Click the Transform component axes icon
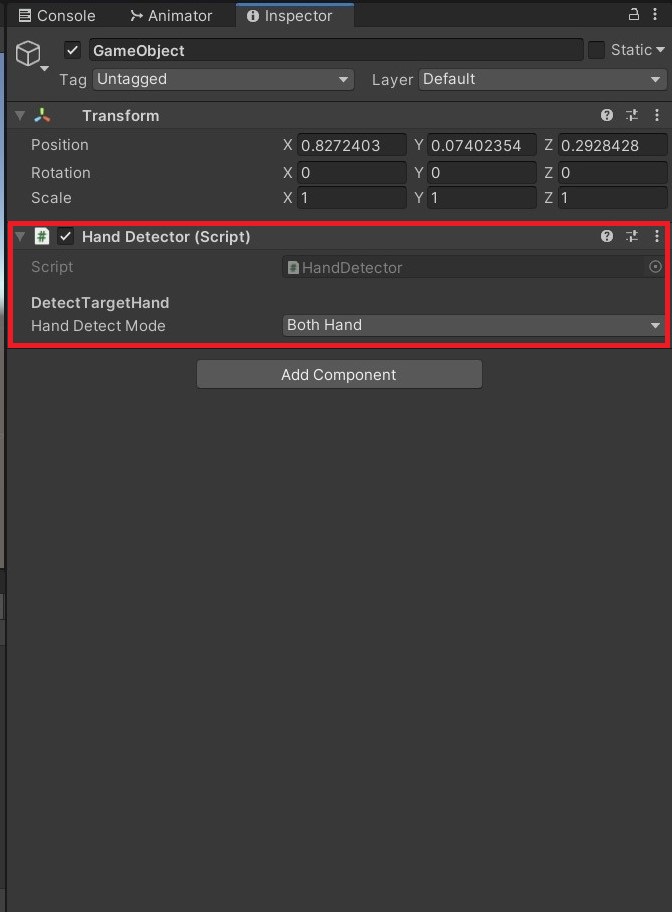Screen dimensions: 672x912 pyautogui.click(x=42, y=115)
